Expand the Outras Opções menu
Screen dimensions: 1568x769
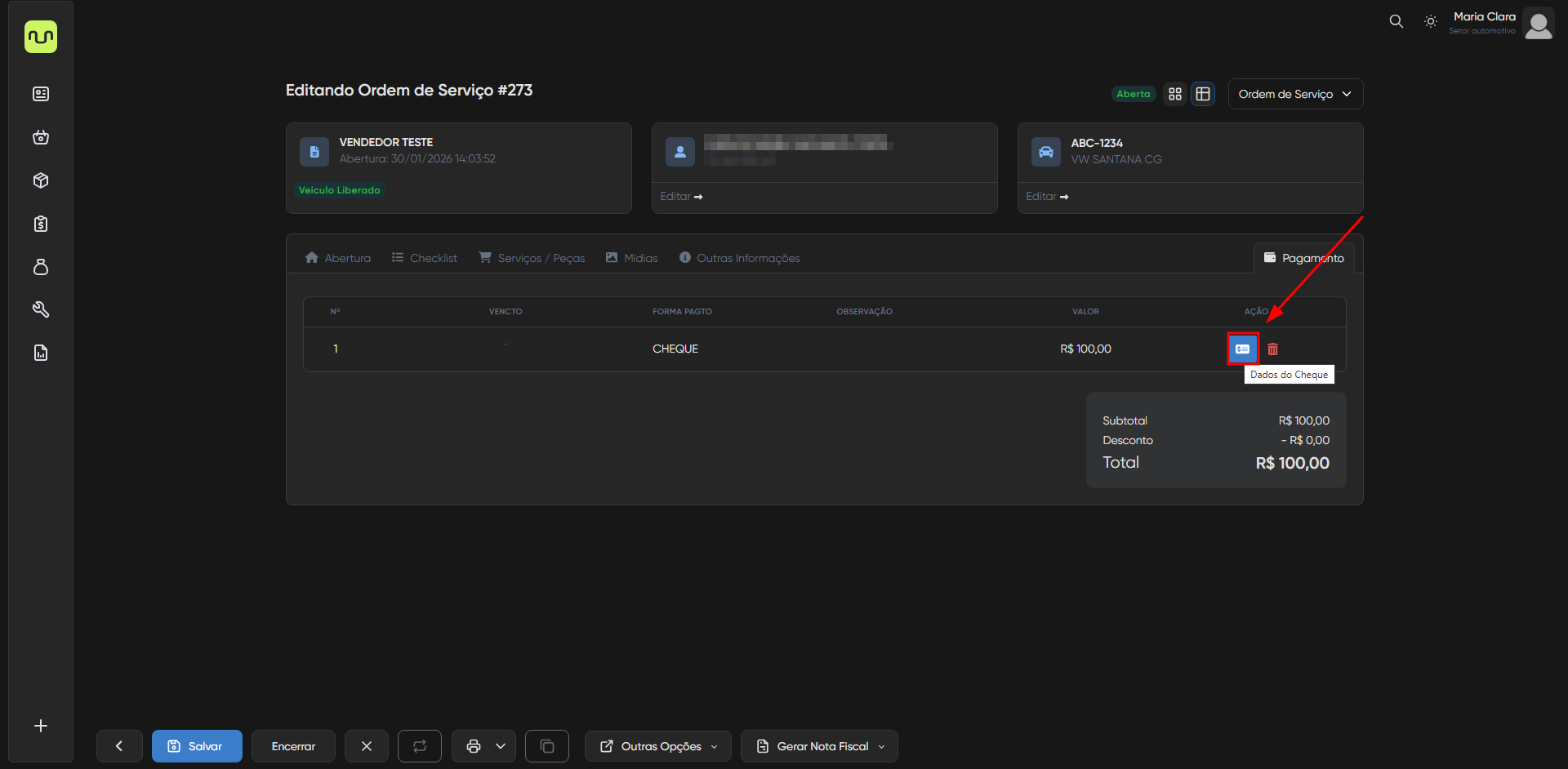657,746
